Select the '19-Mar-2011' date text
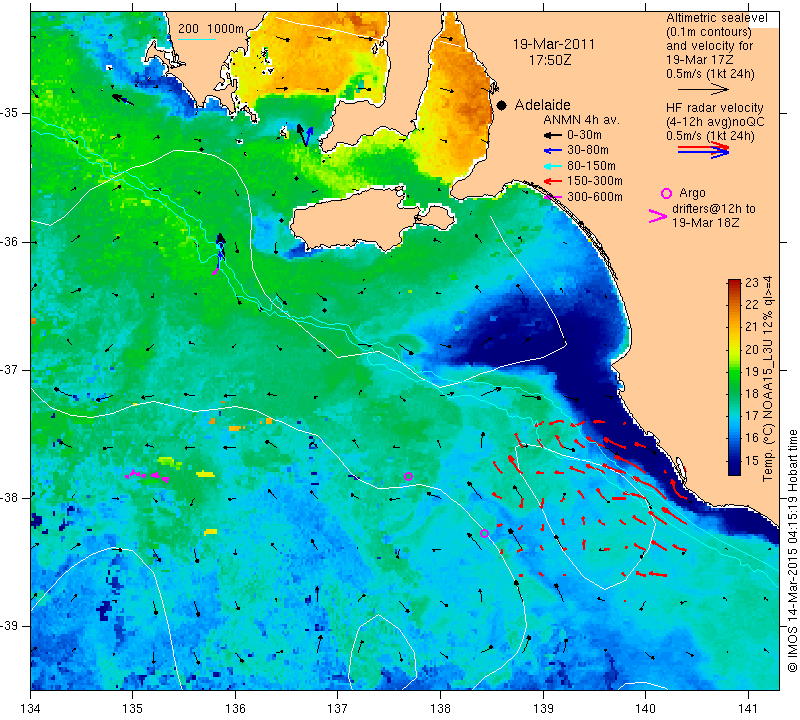800x720 pixels. click(554, 44)
